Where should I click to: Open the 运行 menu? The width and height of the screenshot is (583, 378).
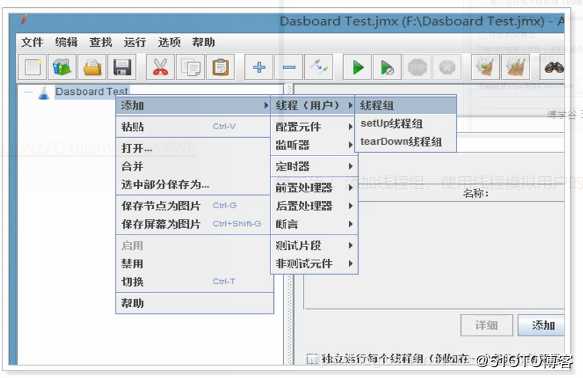click(135, 42)
